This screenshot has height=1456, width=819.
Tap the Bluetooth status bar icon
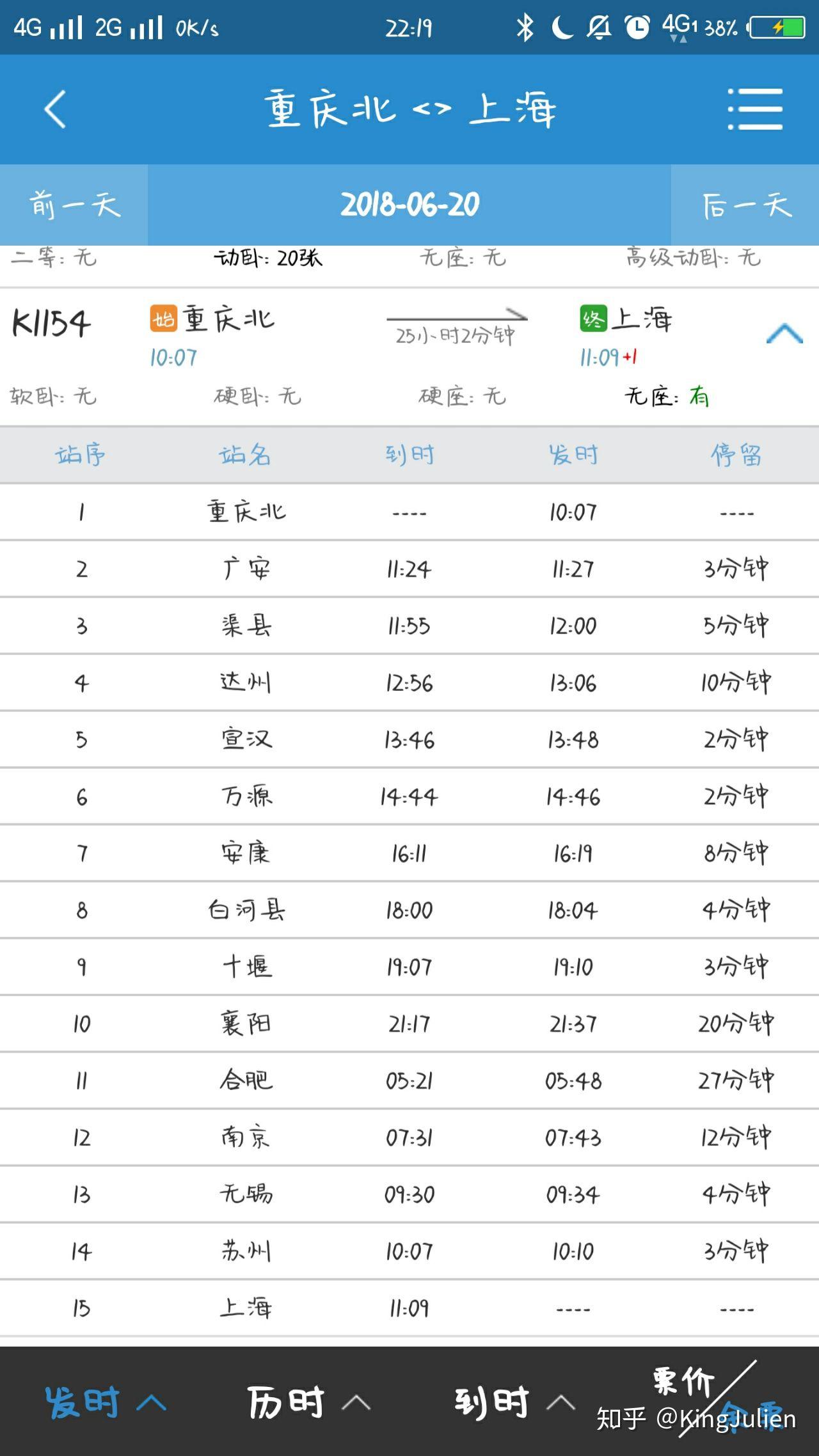click(x=525, y=28)
